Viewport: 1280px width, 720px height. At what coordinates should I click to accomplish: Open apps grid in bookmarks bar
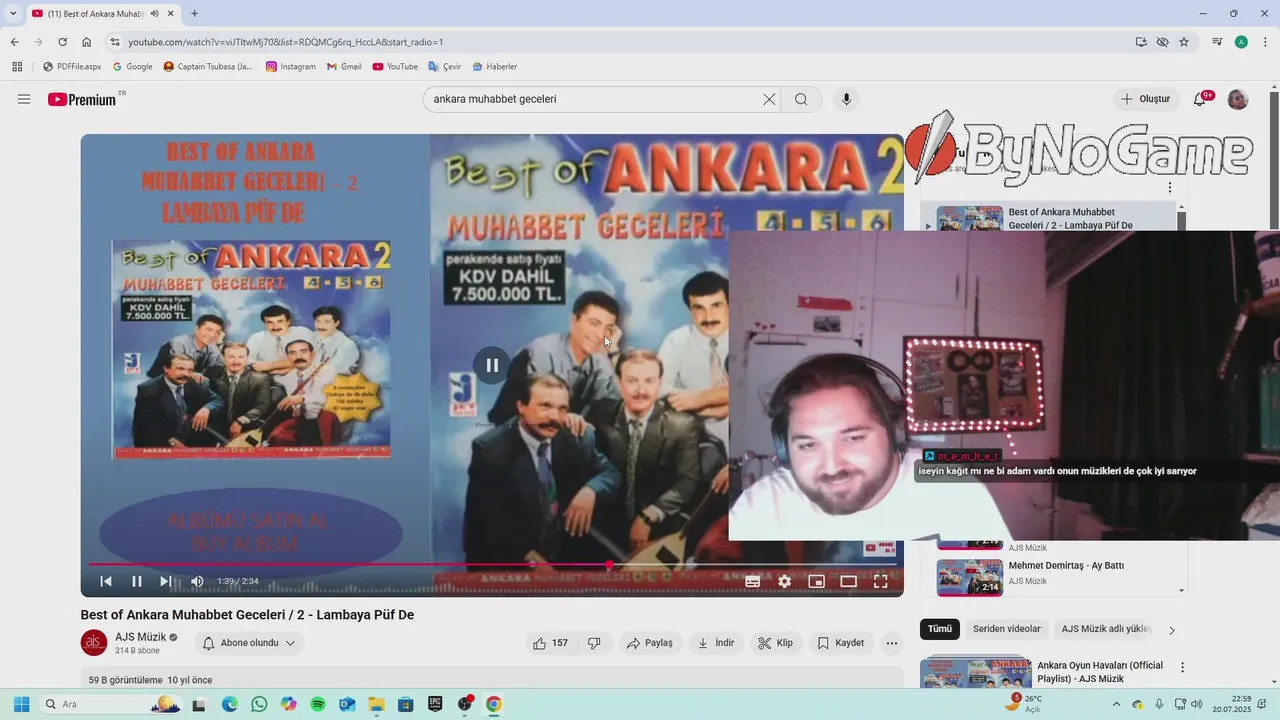pyautogui.click(x=17, y=67)
